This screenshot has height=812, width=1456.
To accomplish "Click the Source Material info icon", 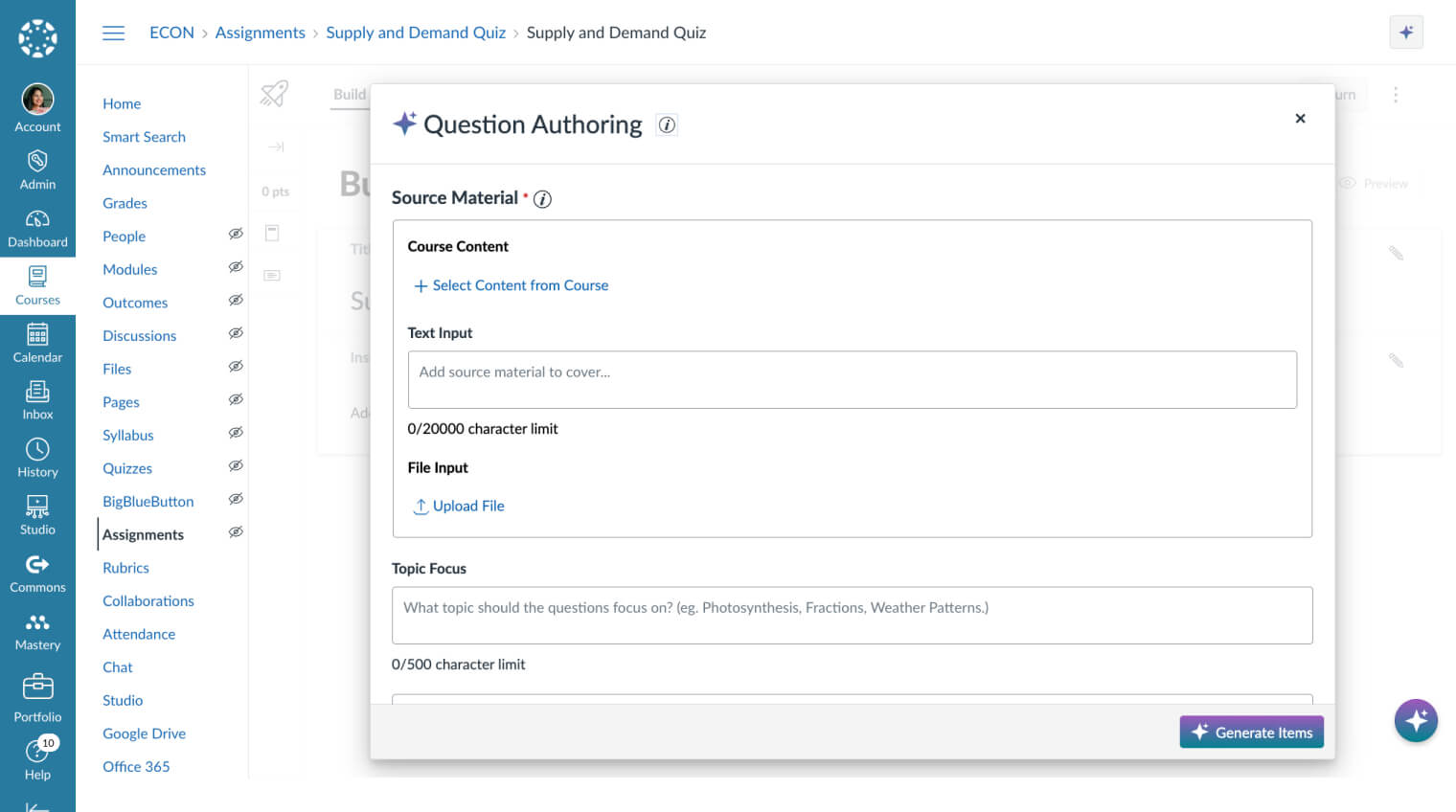I will tap(542, 199).
